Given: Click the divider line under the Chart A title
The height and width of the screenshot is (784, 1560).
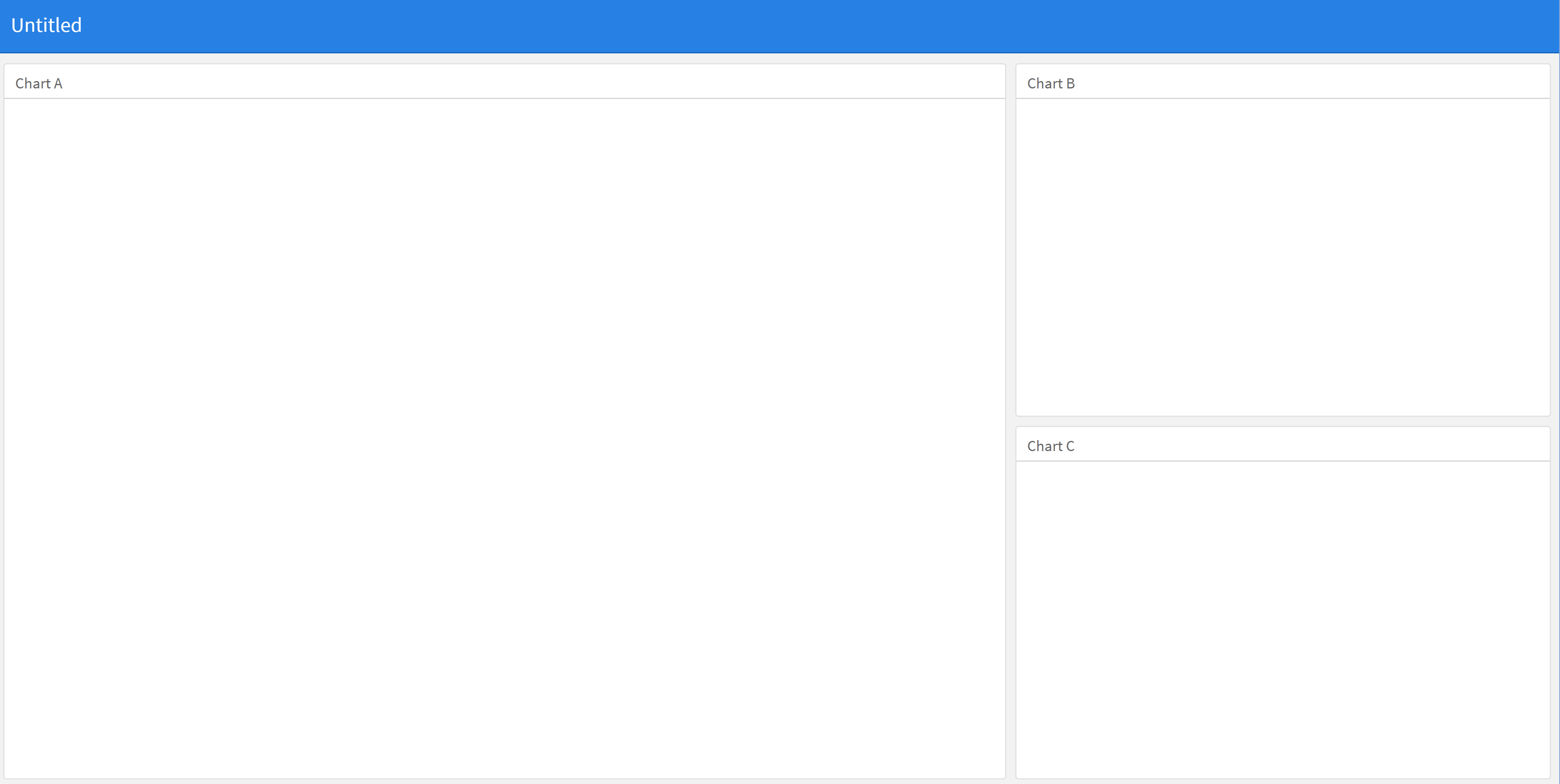Looking at the screenshot, I should coord(504,98).
